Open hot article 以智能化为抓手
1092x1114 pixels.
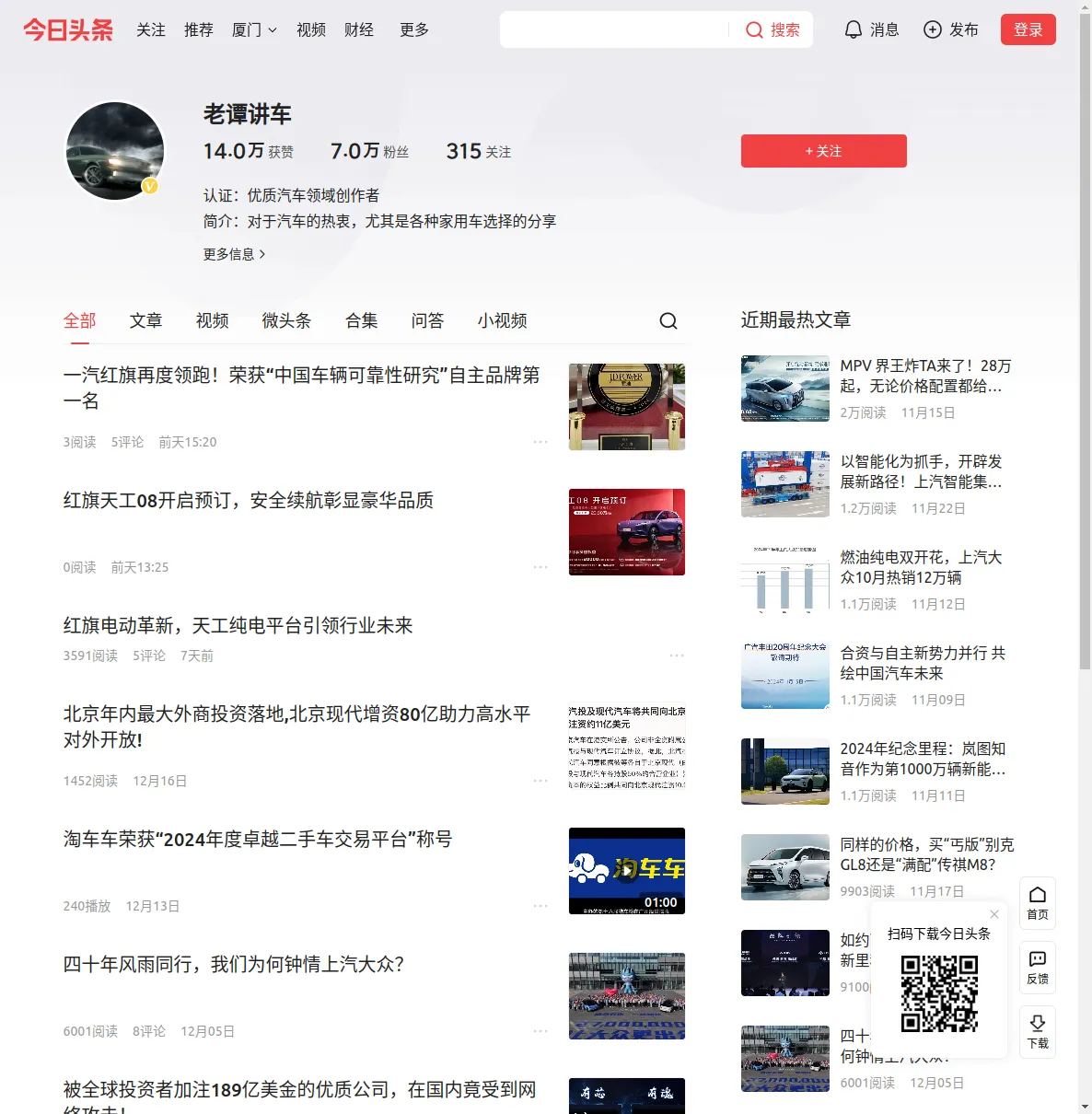(x=922, y=471)
